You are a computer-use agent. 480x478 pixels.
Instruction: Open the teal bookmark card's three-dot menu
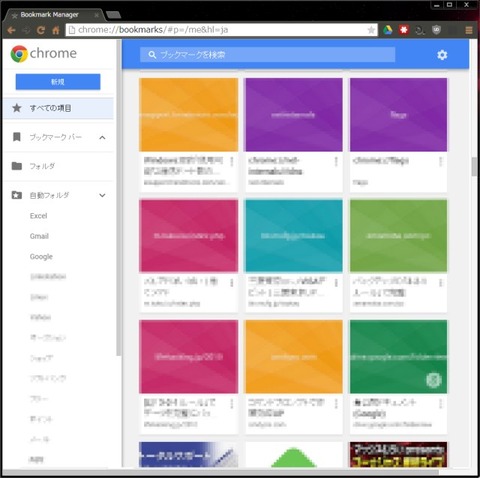[336, 283]
